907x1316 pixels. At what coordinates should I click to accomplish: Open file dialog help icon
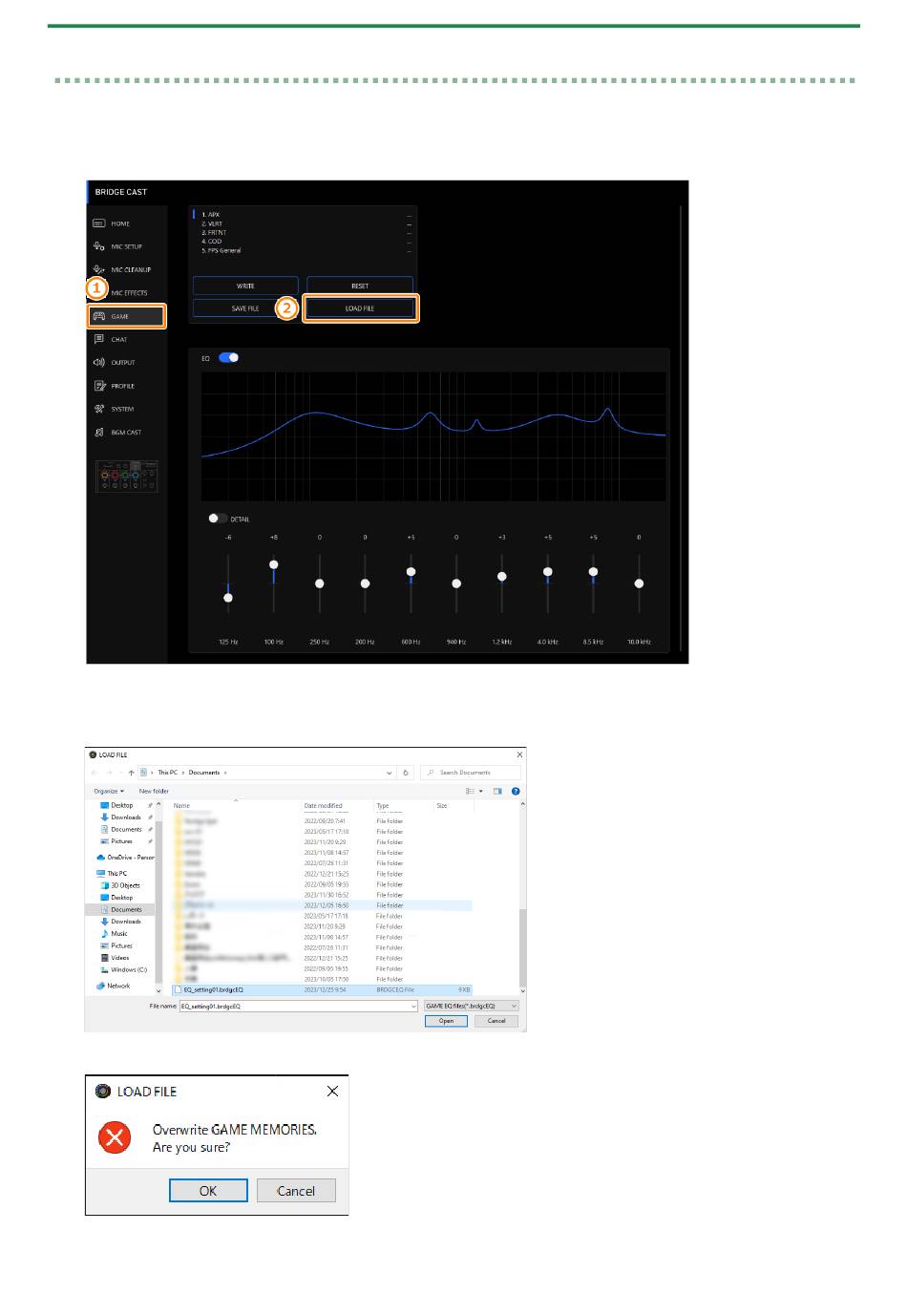[x=516, y=791]
